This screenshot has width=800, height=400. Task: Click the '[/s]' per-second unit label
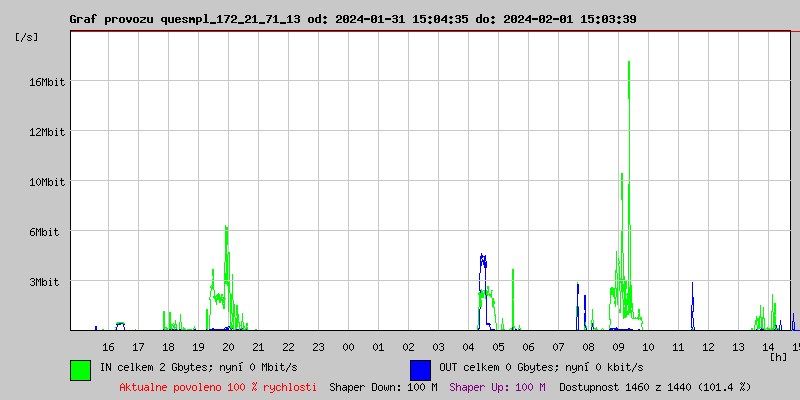(27, 37)
